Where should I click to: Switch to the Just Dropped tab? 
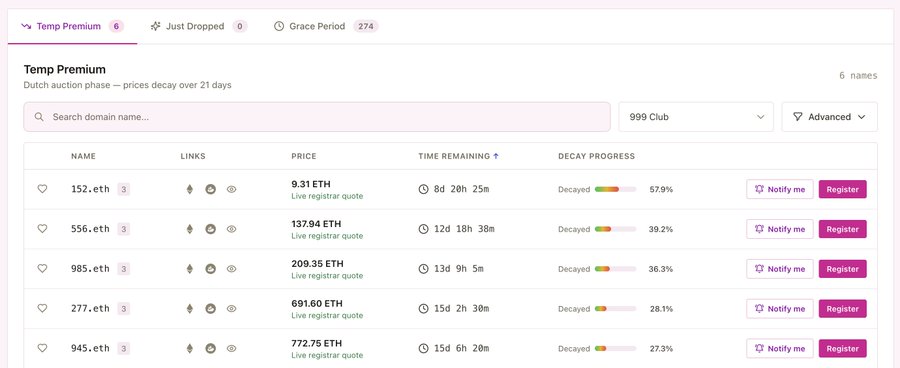click(199, 26)
